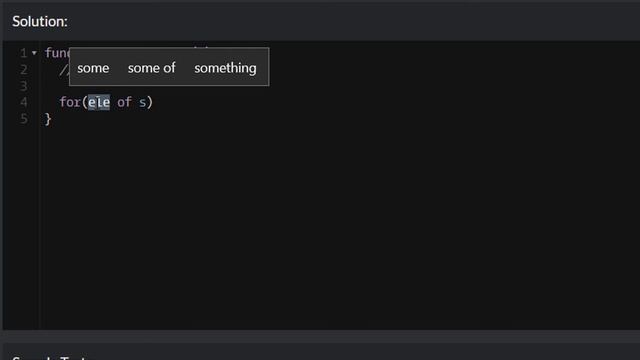The image size is (640, 360).
Task: Select line number 2 in the gutter
Action: [x=24, y=69]
